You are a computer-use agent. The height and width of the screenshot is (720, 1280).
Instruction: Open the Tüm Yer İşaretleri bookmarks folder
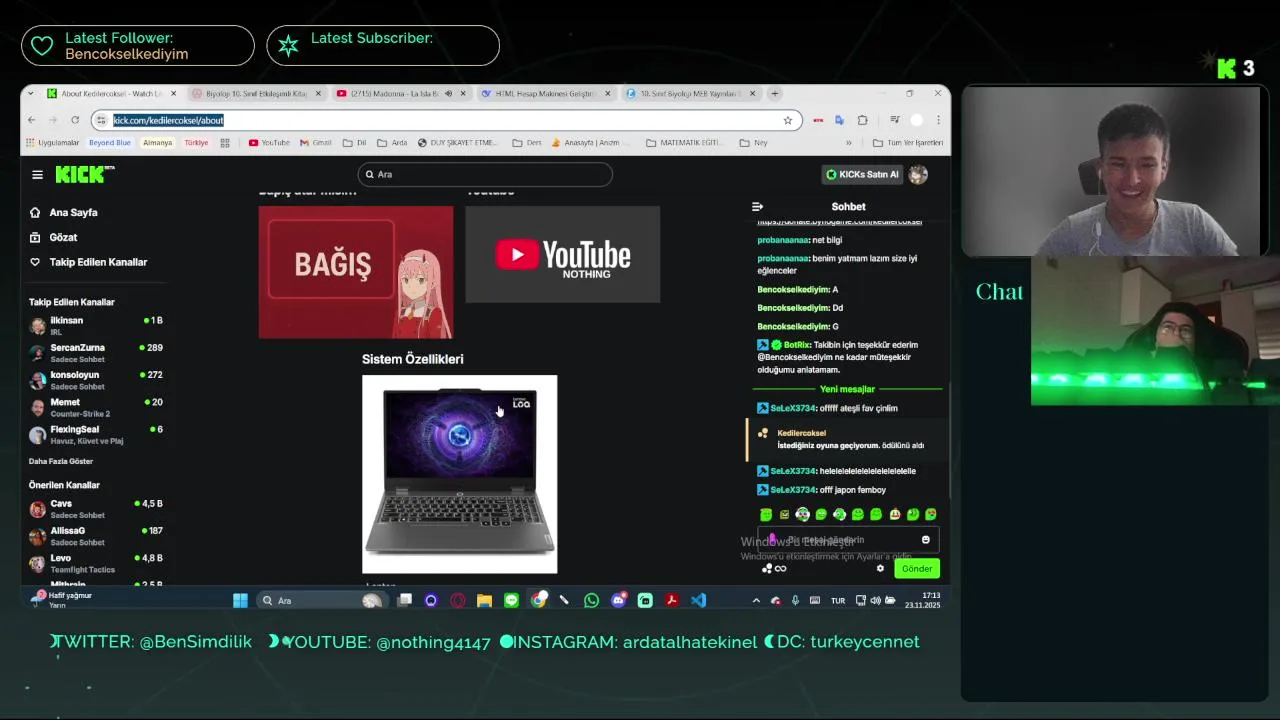[907, 143]
